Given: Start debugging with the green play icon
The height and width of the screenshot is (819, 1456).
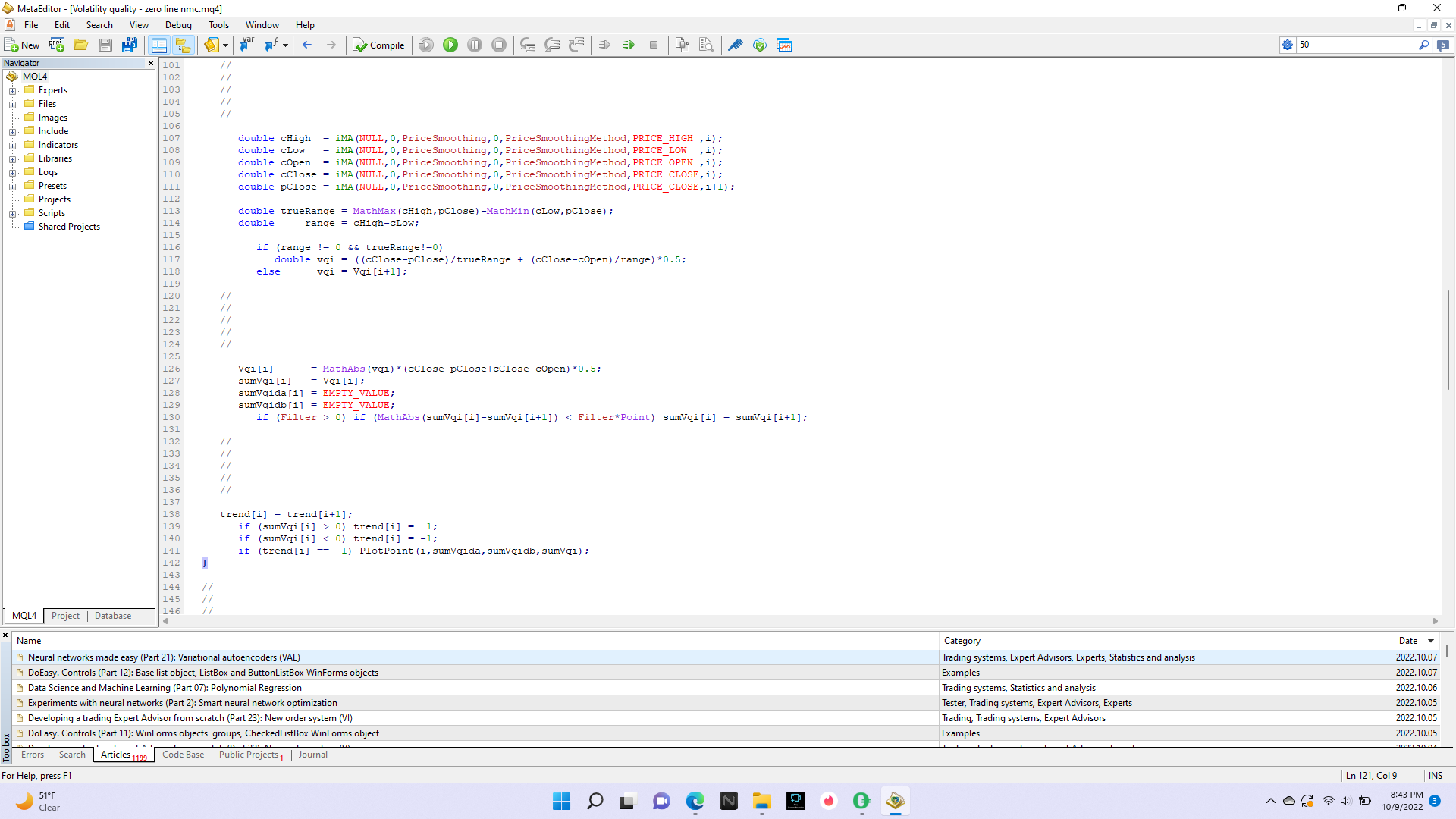Looking at the screenshot, I should coord(450,45).
